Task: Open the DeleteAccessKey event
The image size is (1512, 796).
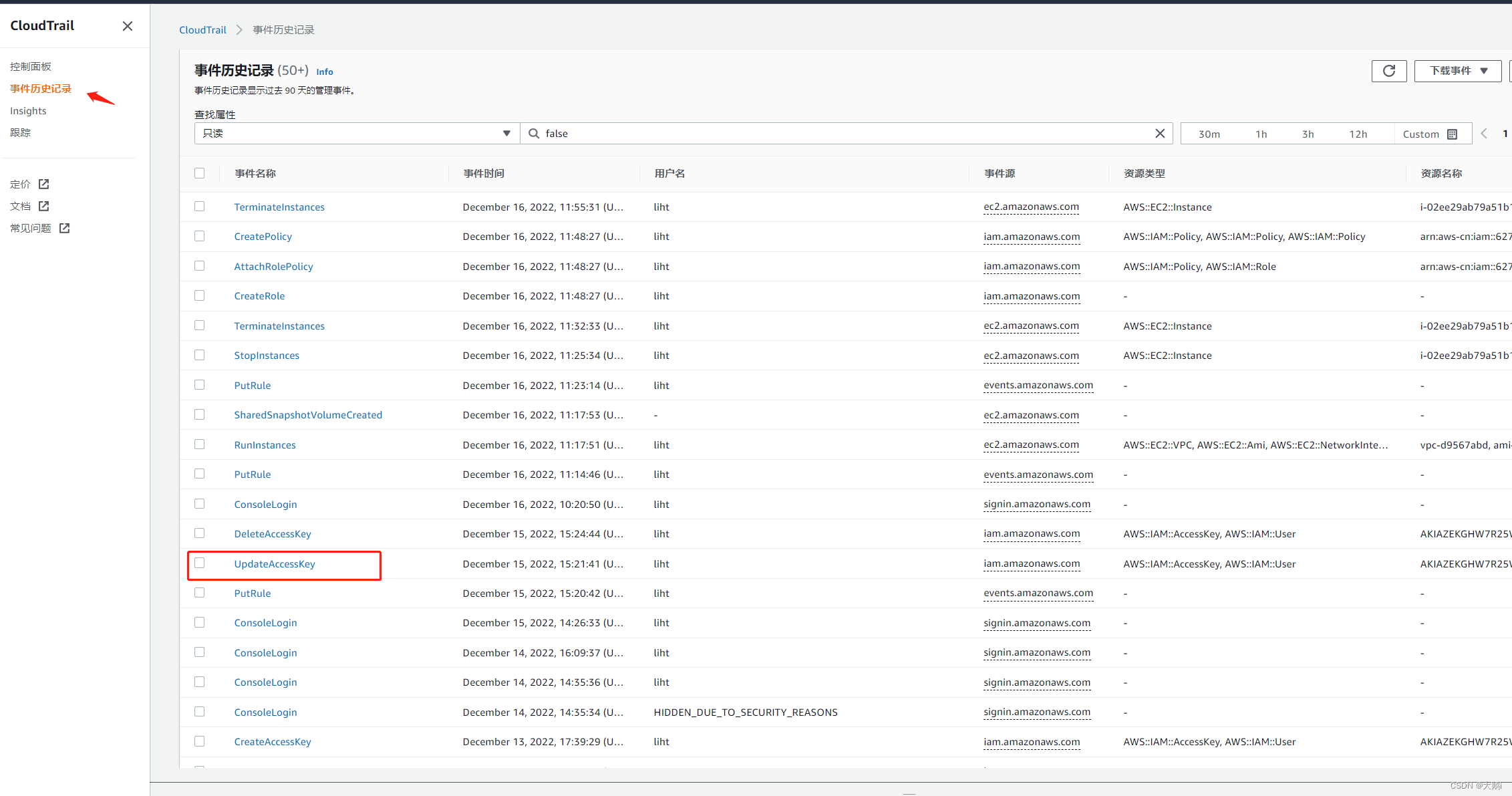Action: click(273, 534)
